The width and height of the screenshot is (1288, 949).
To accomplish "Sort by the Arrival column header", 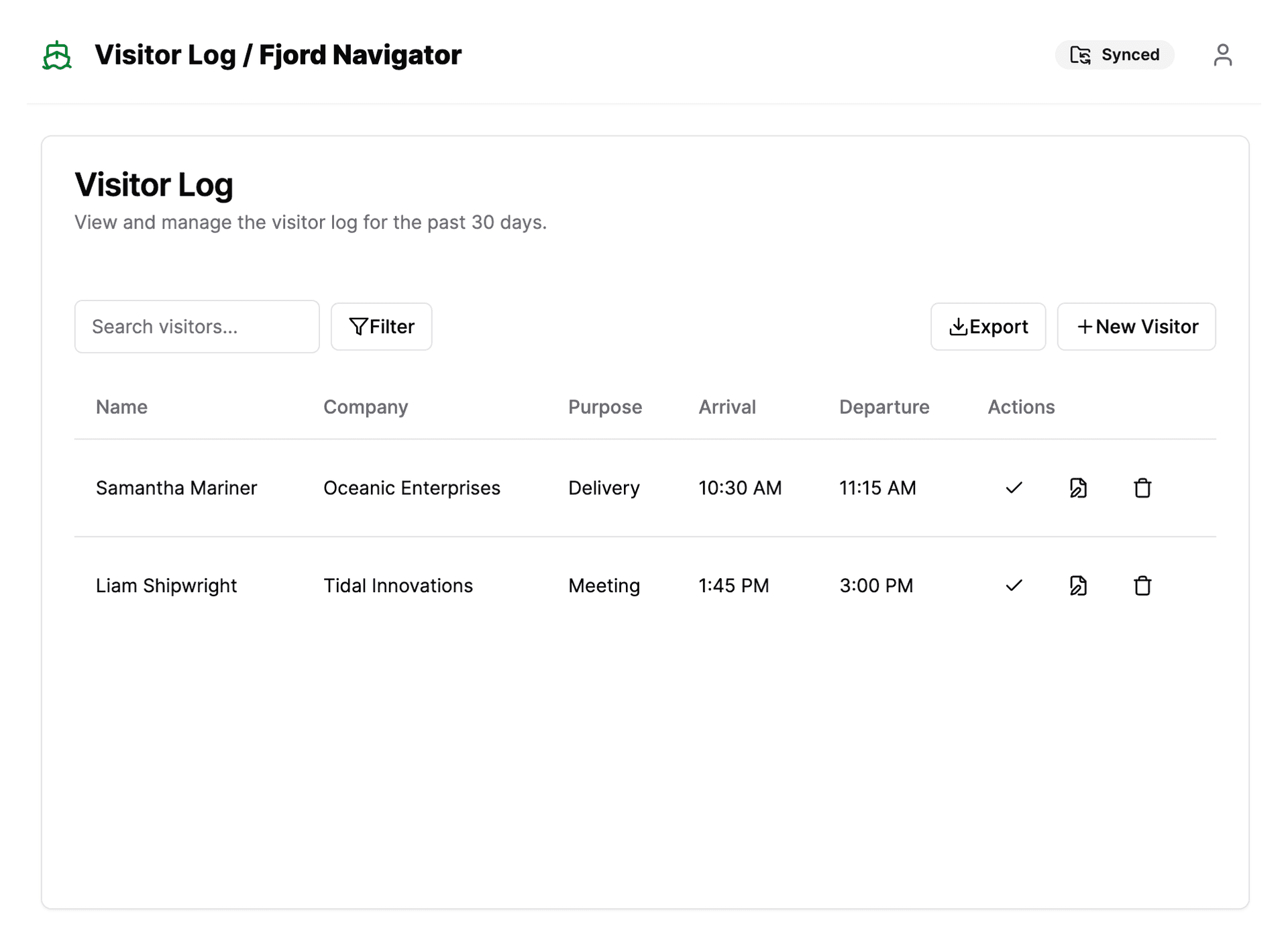I will 727,407.
